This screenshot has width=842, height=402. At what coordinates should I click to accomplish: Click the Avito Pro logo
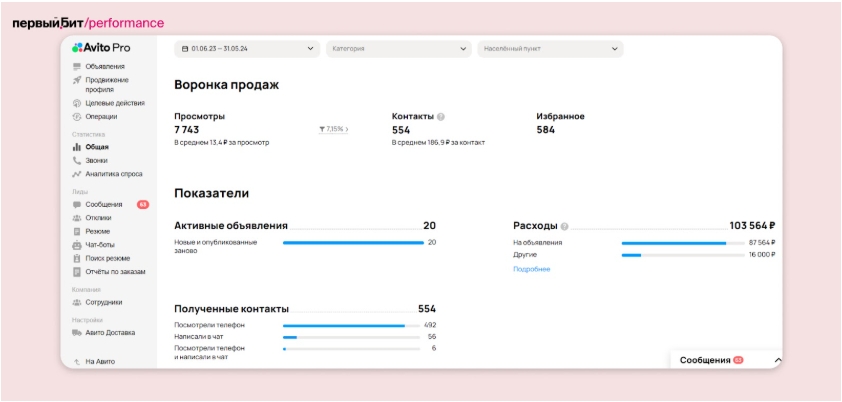click(x=101, y=48)
